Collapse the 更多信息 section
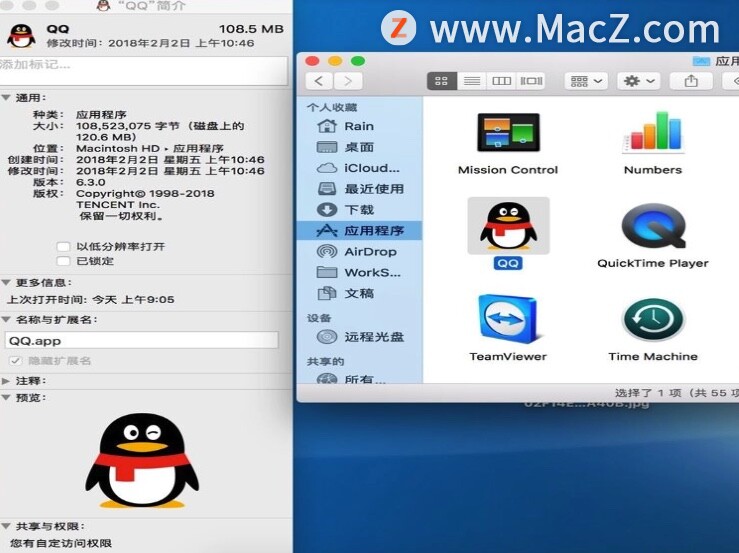 click(6, 282)
